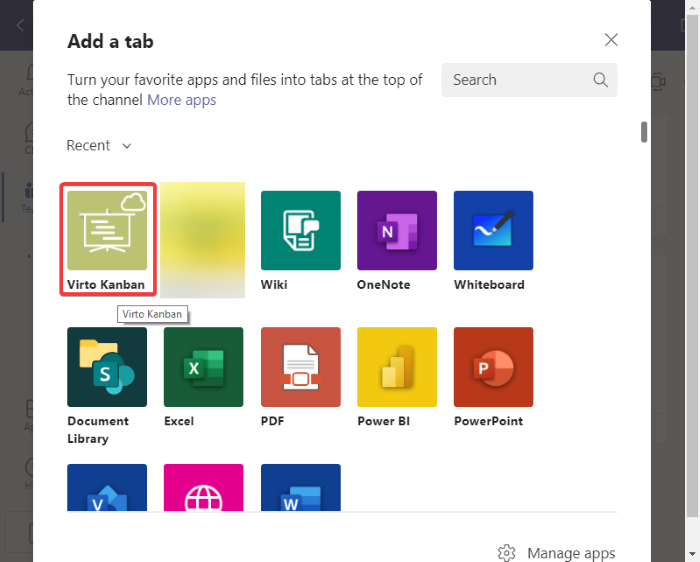This screenshot has height=562, width=700.
Task: Select the OneNote app icon
Action: [397, 231]
